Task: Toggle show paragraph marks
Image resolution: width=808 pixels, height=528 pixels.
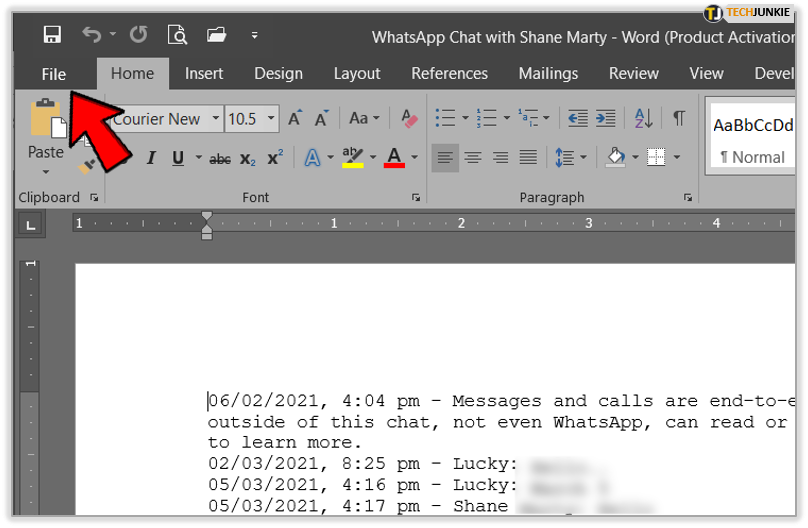Action: coord(679,118)
